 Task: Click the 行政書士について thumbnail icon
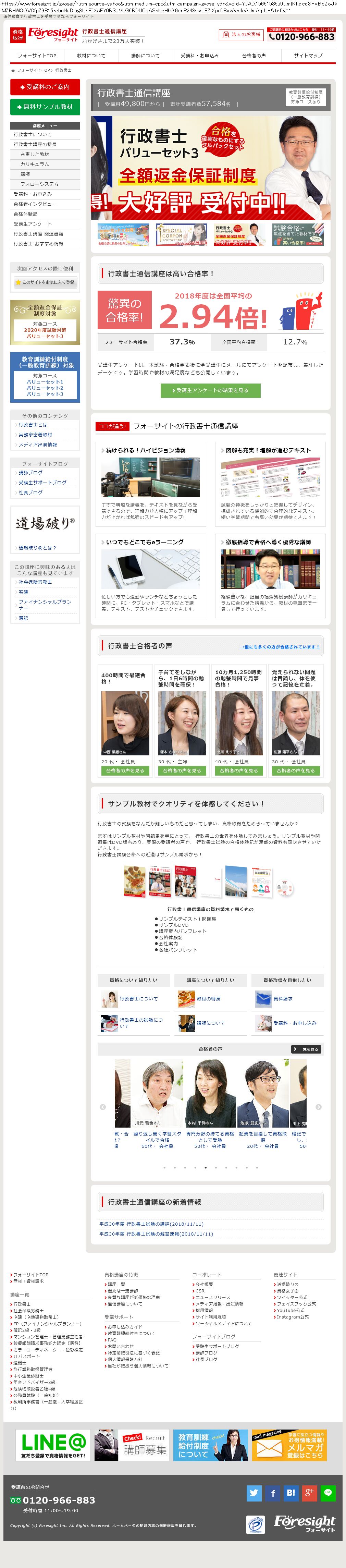click(x=110, y=998)
